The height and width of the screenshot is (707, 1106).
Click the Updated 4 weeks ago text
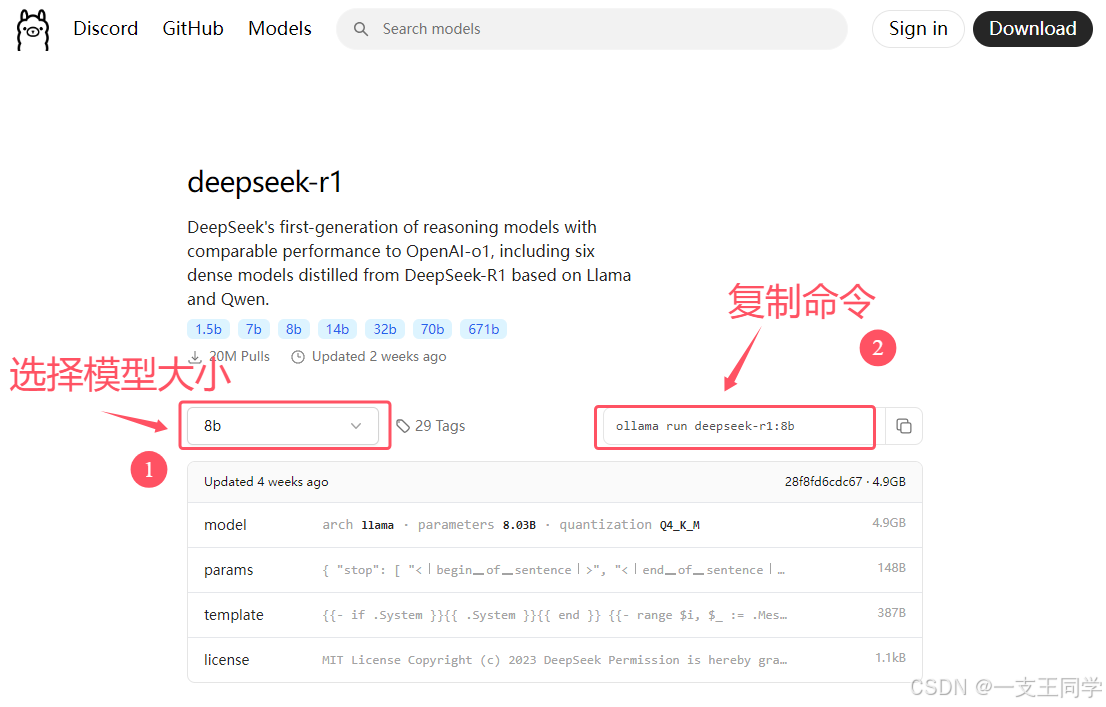pyautogui.click(x=266, y=482)
